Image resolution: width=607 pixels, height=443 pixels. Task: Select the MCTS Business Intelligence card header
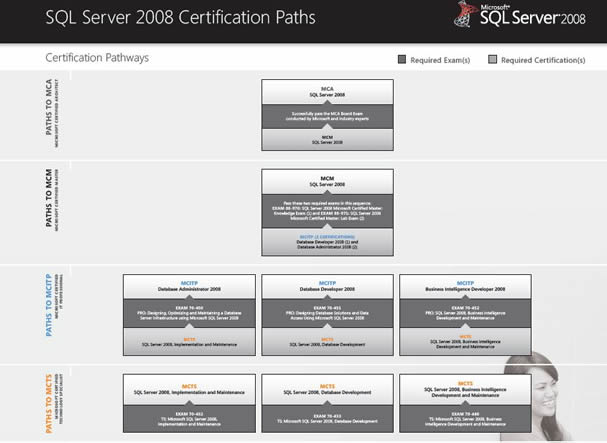[465, 390]
